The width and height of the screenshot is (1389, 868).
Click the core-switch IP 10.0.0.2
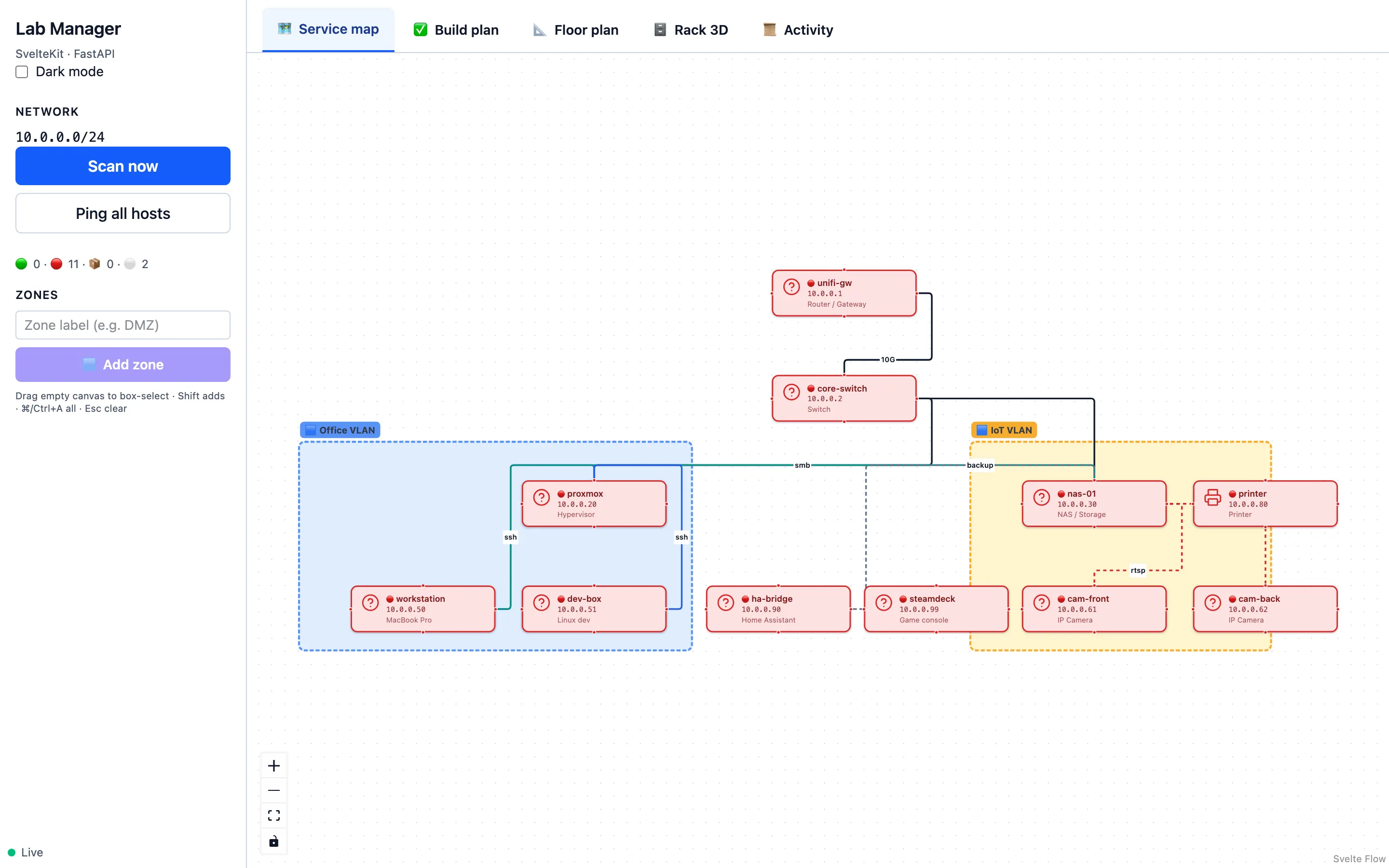click(825, 398)
